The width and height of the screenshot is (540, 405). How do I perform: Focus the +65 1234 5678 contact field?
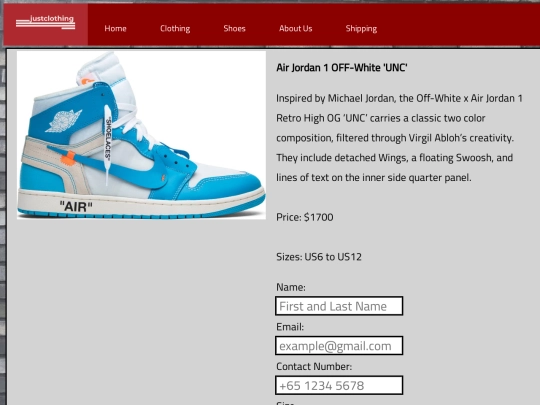(x=339, y=385)
